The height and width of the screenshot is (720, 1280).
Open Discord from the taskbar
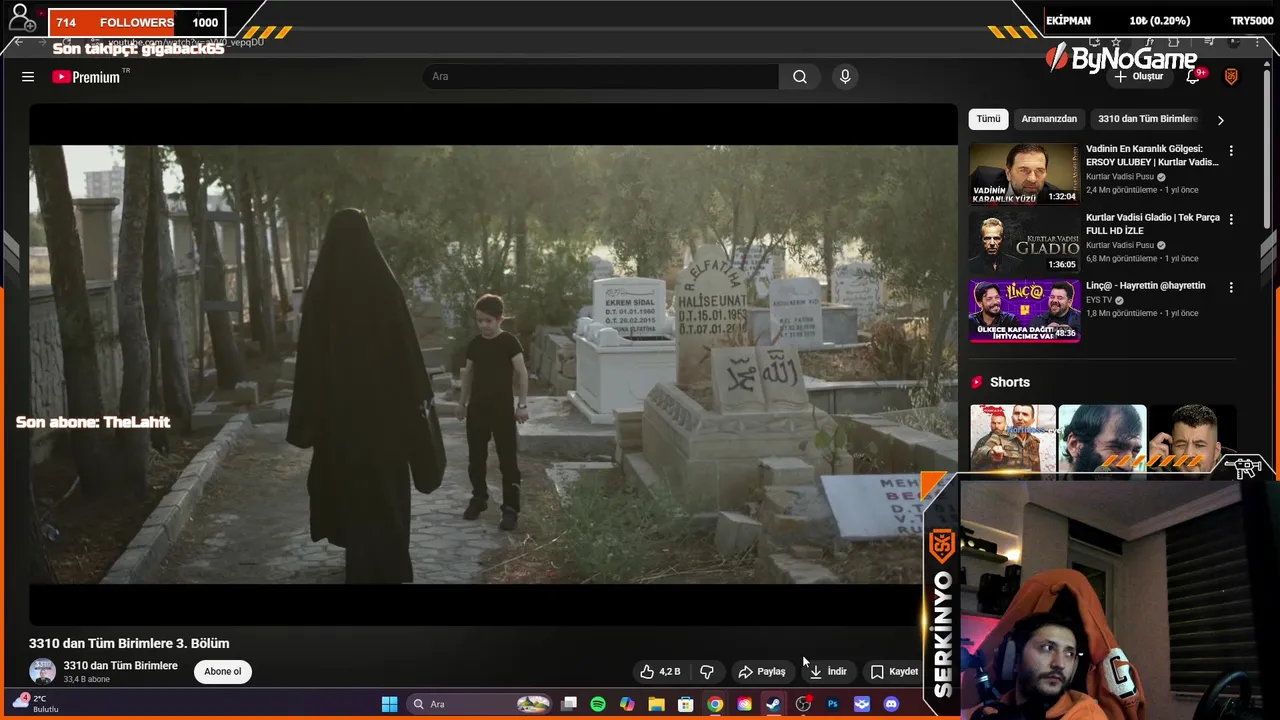point(891,704)
